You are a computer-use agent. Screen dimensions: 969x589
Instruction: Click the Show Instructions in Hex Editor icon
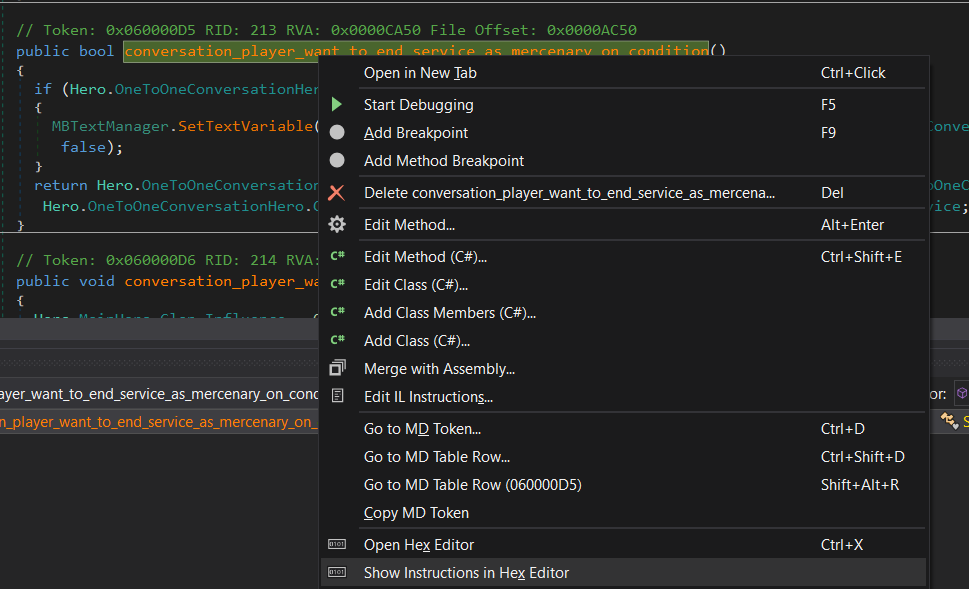click(337, 572)
